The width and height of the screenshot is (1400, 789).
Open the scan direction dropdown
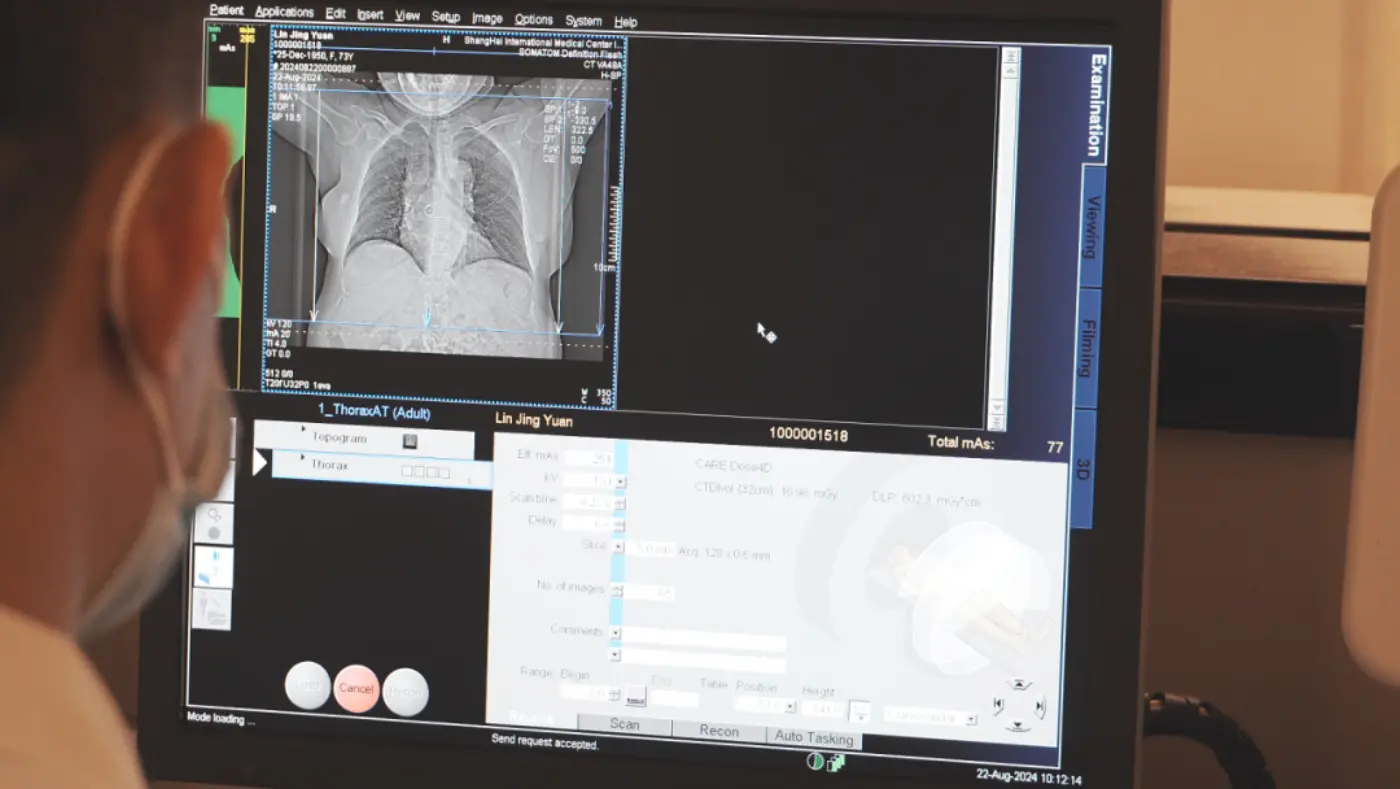click(970, 719)
